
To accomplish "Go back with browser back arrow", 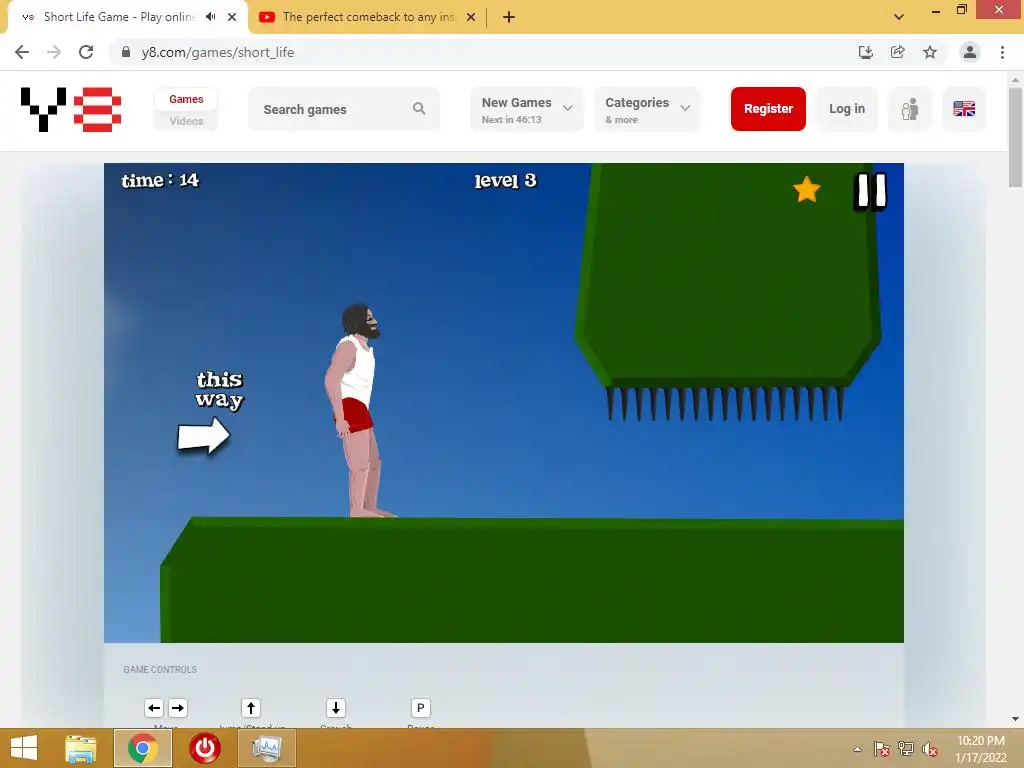I will click(22, 52).
